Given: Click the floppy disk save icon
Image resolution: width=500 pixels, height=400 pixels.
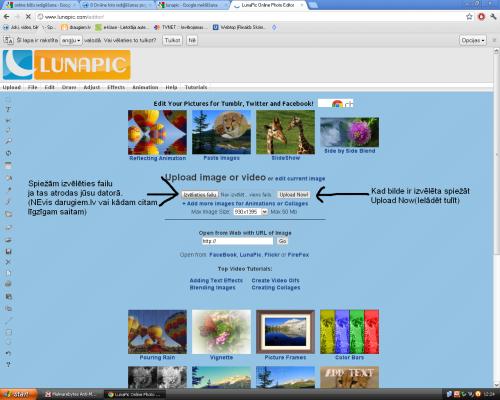Looking at the screenshot, I should pos(8,251).
